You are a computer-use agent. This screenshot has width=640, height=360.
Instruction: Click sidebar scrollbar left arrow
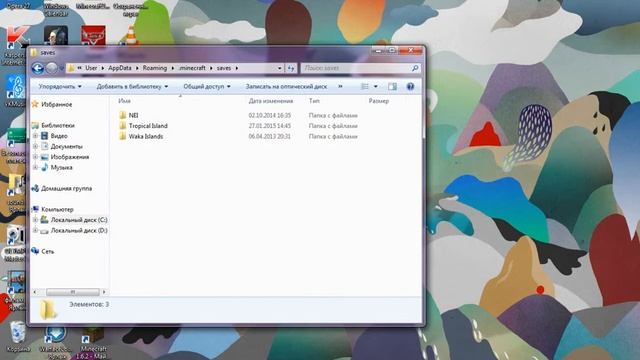35,292
